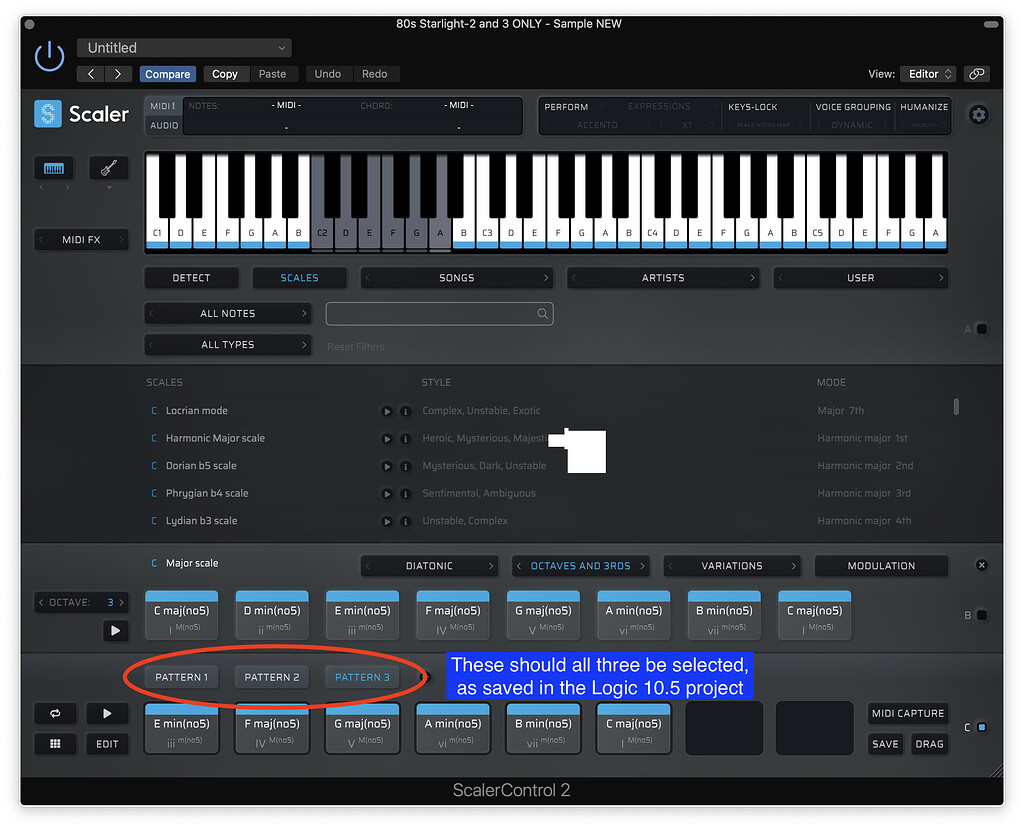The image size is (1024, 829).
Task: Open the pad grid view icon below the loop button
Action: (55, 743)
